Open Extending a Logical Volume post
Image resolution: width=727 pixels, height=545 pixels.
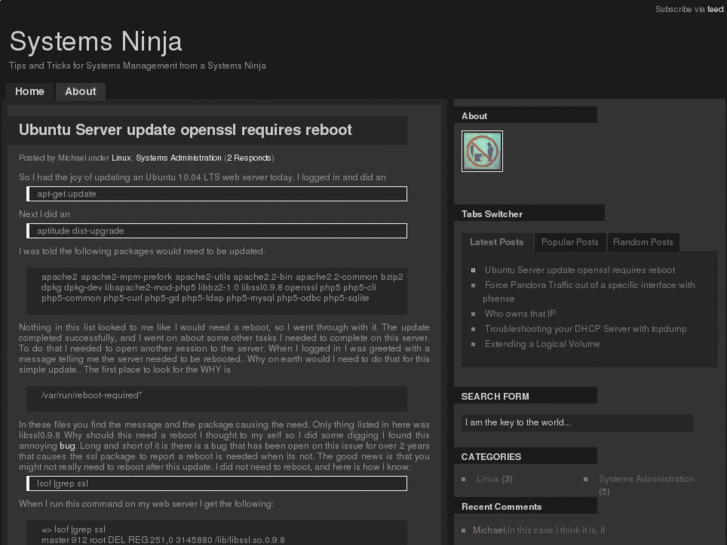pyautogui.click(x=542, y=344)
